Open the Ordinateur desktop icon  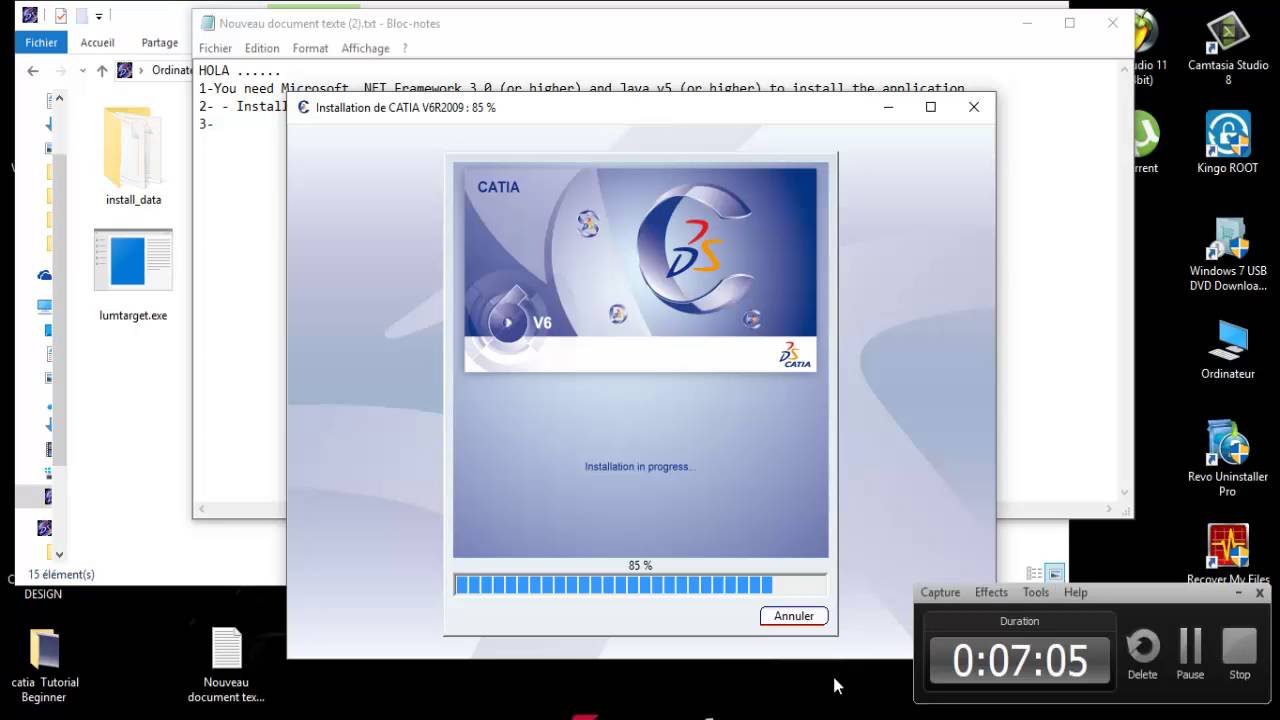coord(1228,350)
